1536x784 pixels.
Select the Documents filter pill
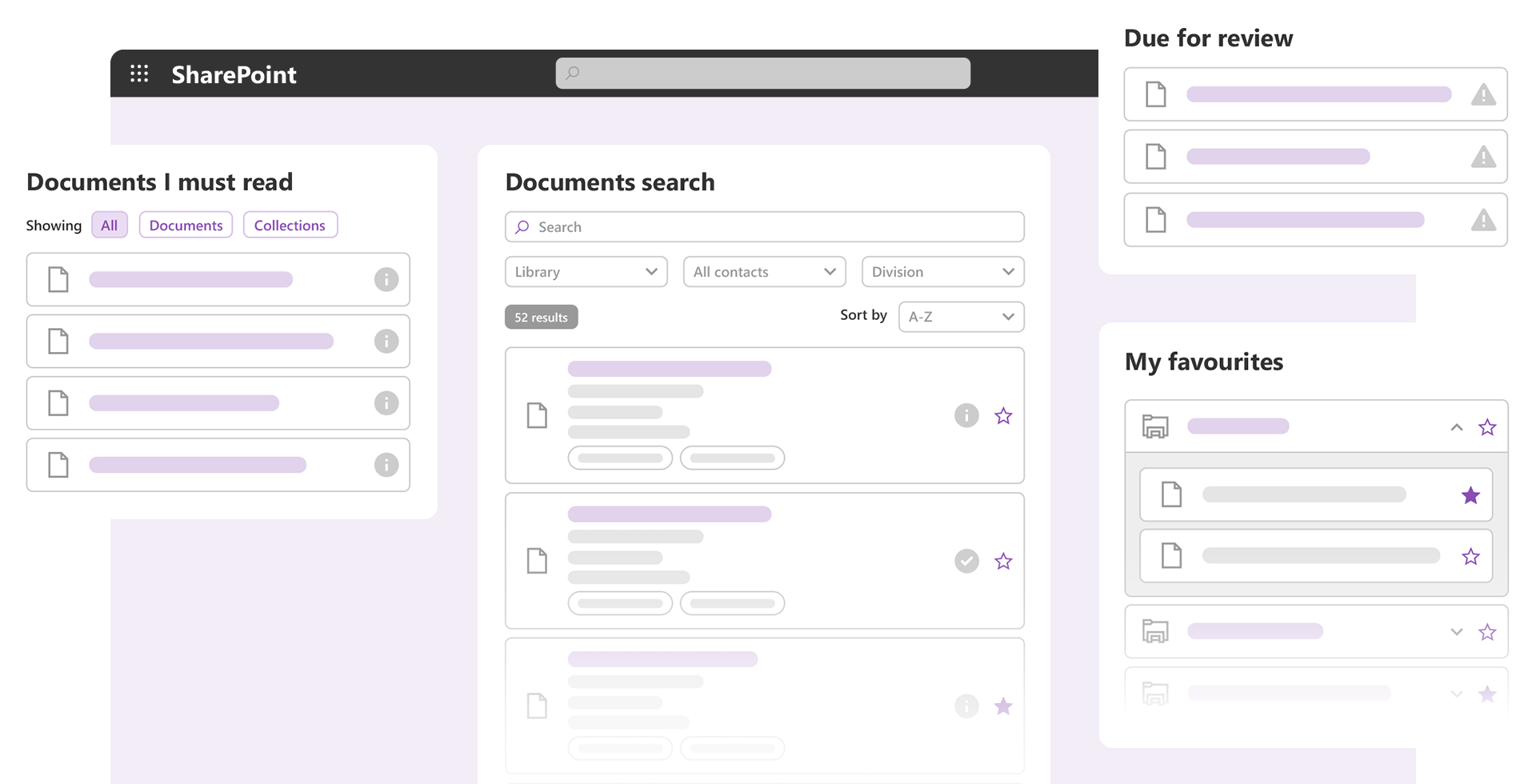tap(186, 225)
